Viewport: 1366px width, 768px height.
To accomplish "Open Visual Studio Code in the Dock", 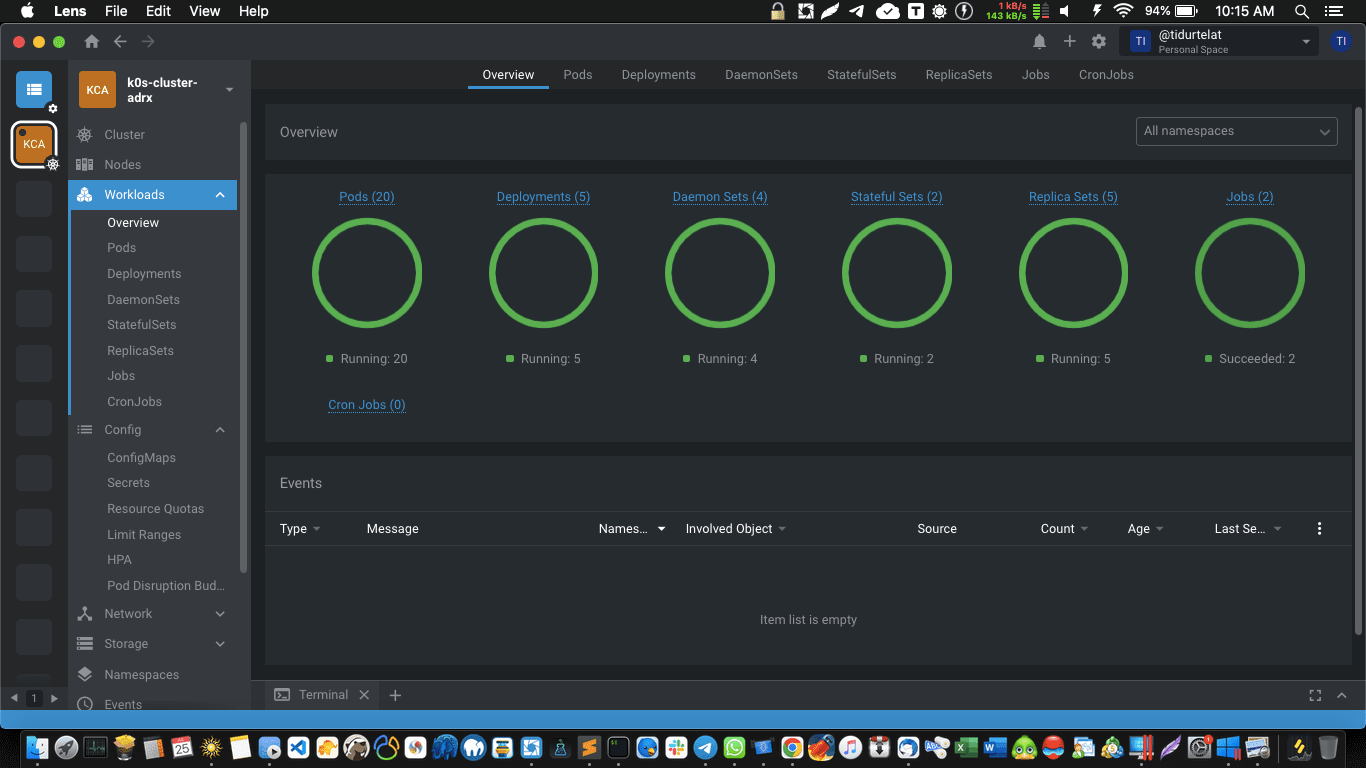I will [x=298, y=747].
